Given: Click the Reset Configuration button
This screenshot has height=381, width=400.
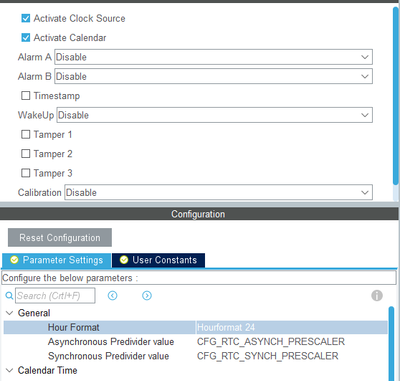Looking at the screenshot, I should point(60,237).
